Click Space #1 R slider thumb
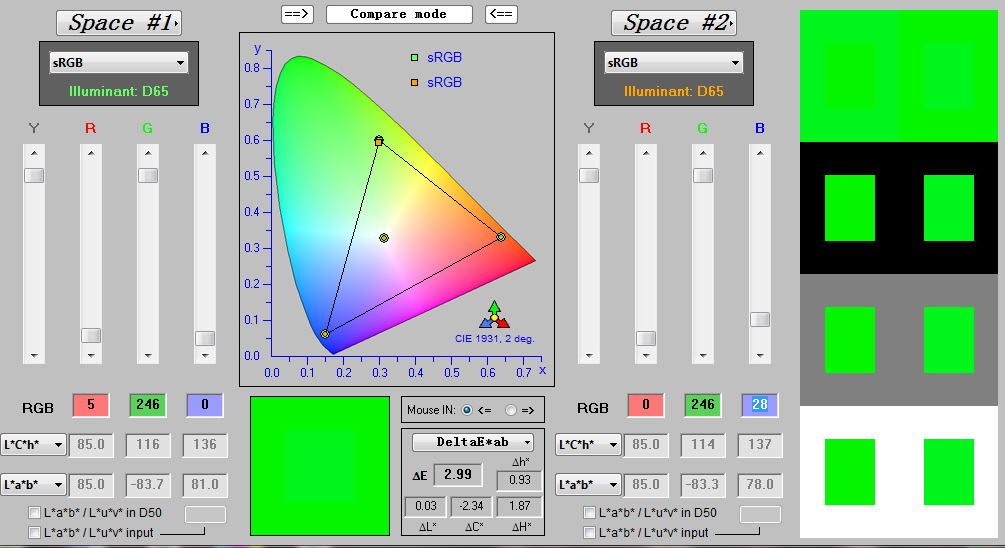1005x548 pixels. [x=91, y=335]
